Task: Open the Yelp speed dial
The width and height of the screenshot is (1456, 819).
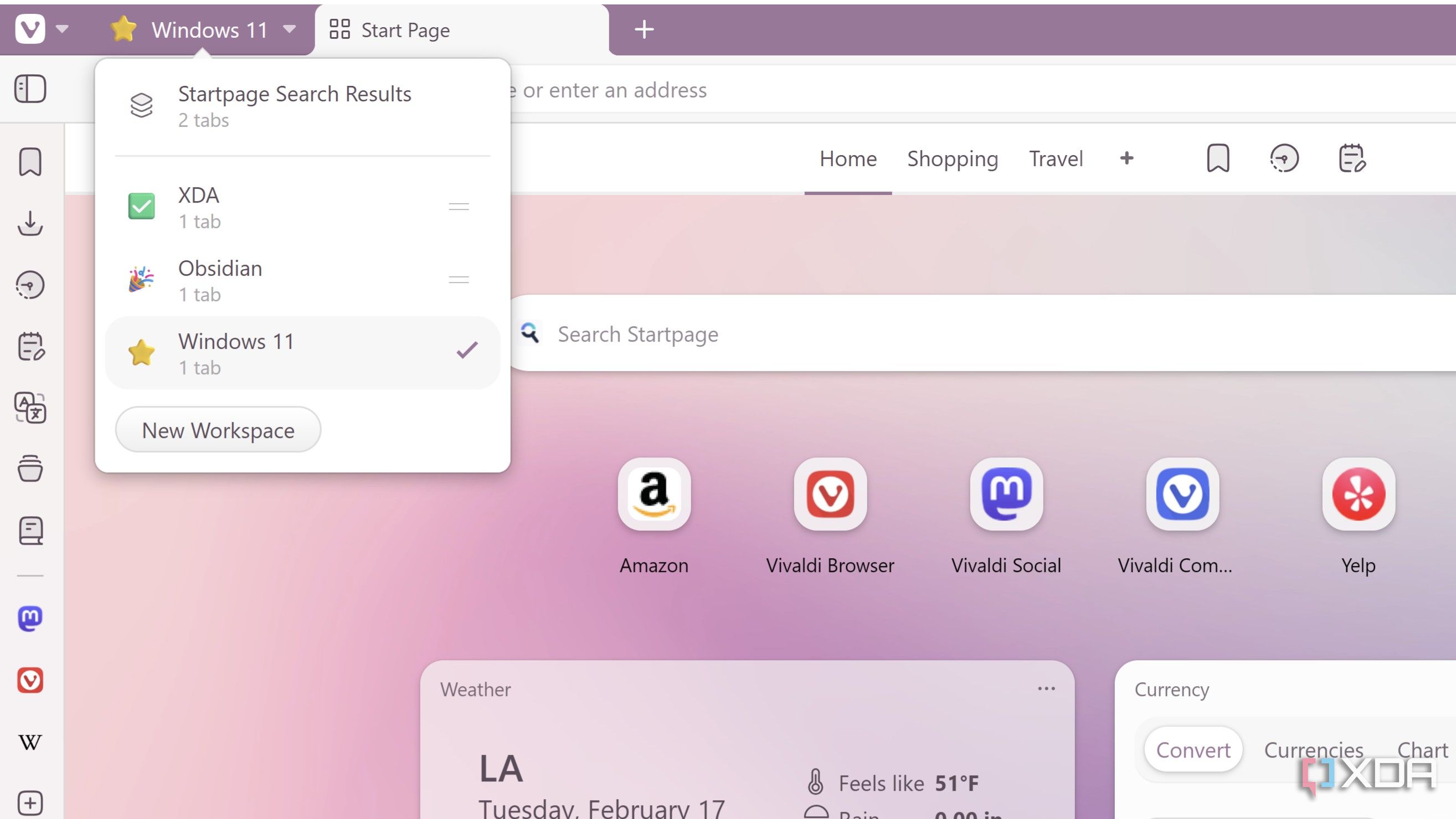Action: (x=1358, y=494)
